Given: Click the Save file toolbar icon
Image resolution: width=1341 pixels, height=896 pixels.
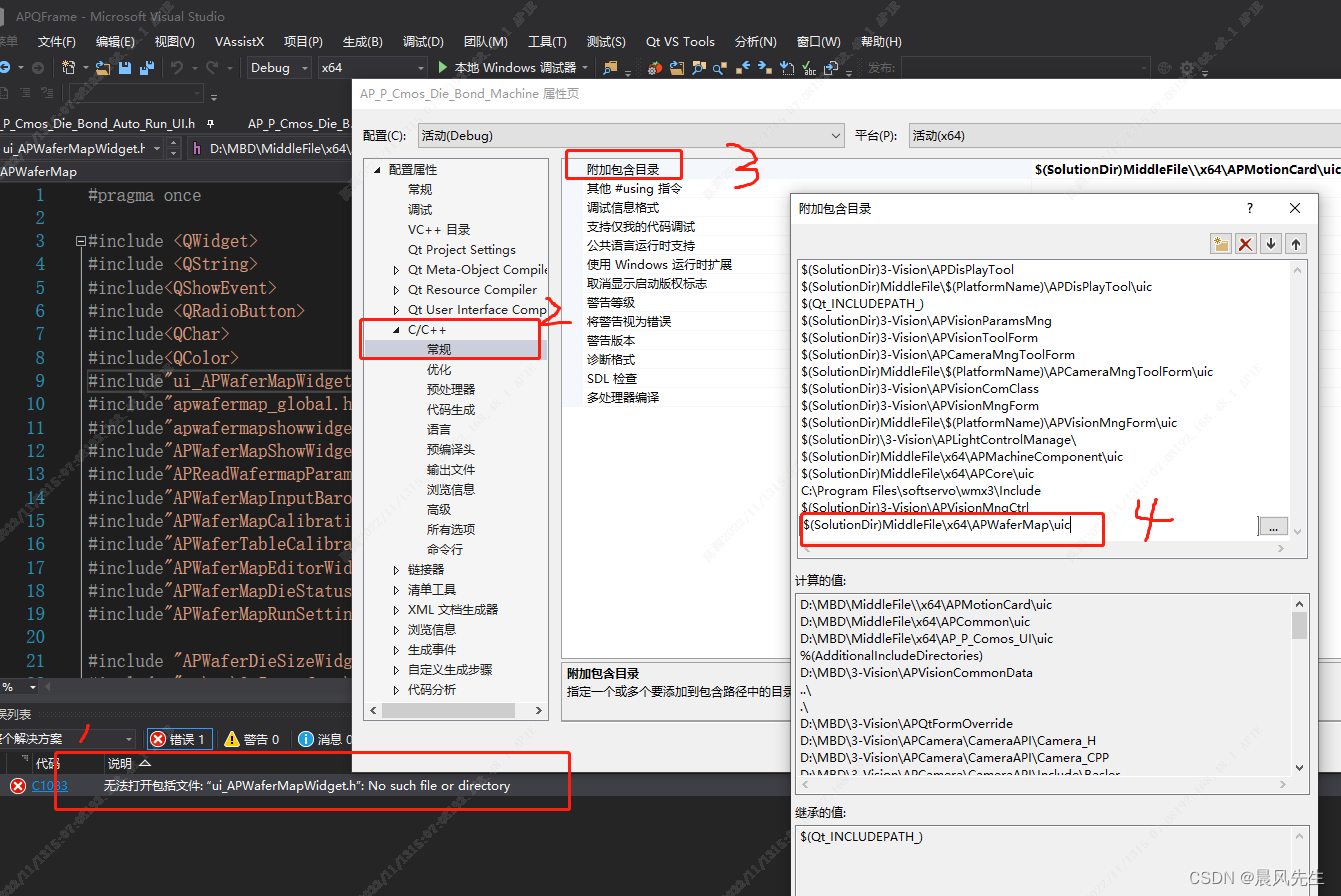Looking at the screenshot, I should [x=125, y=68].
